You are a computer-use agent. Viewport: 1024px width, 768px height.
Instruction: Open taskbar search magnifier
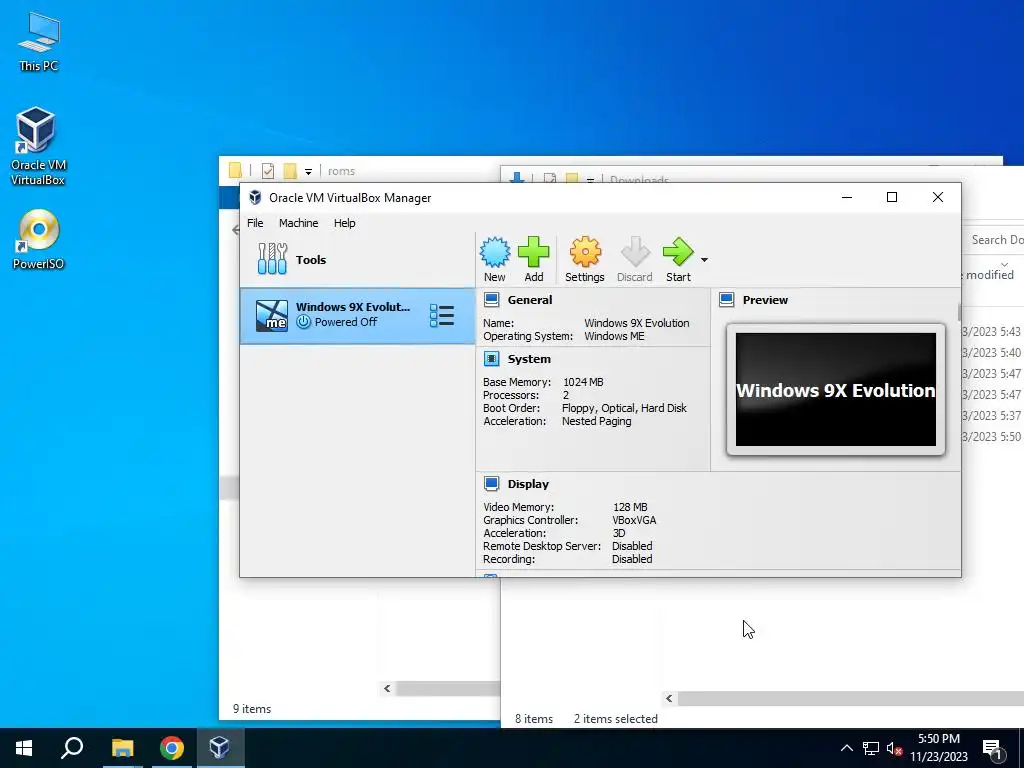coord(72,748)
